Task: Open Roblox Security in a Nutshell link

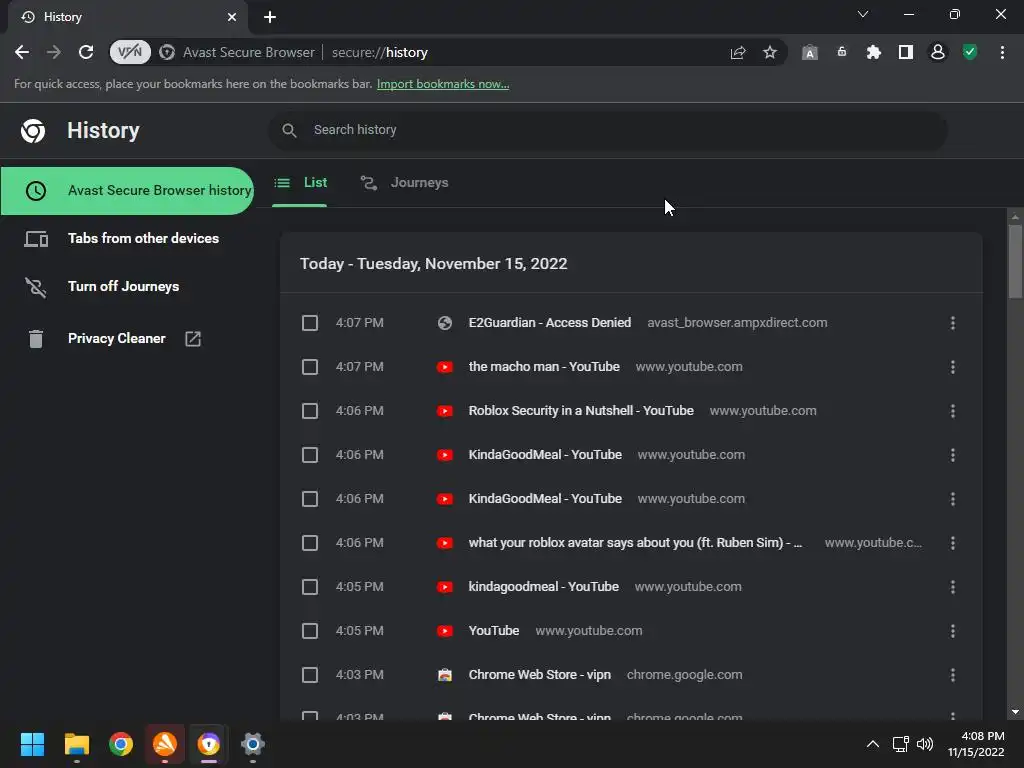Action: coord(581,411)
